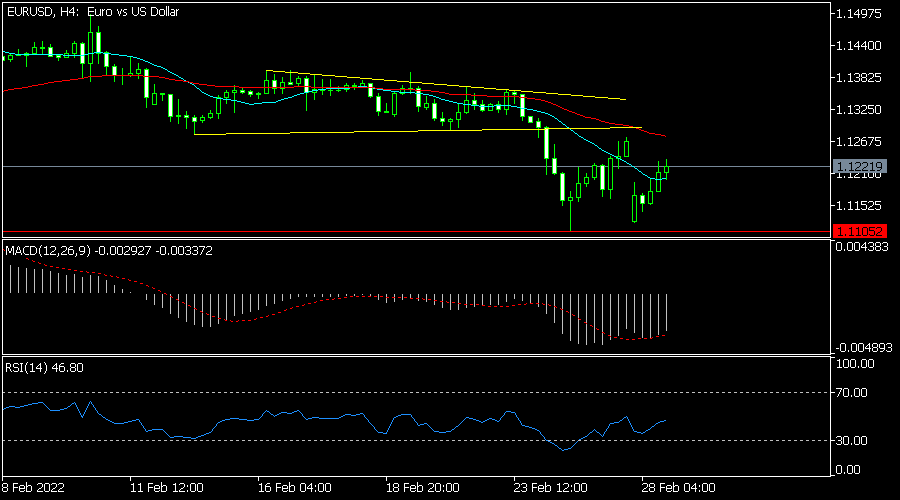
Task: Click the 1.14975 price scale value
Action: click(859, 14)
